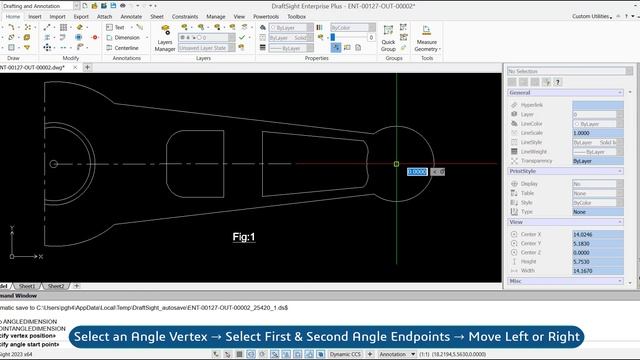Open the Constraints ribbon tab
Image resolution: width=640 pixels, height=360 pixels.
(184, 16)
